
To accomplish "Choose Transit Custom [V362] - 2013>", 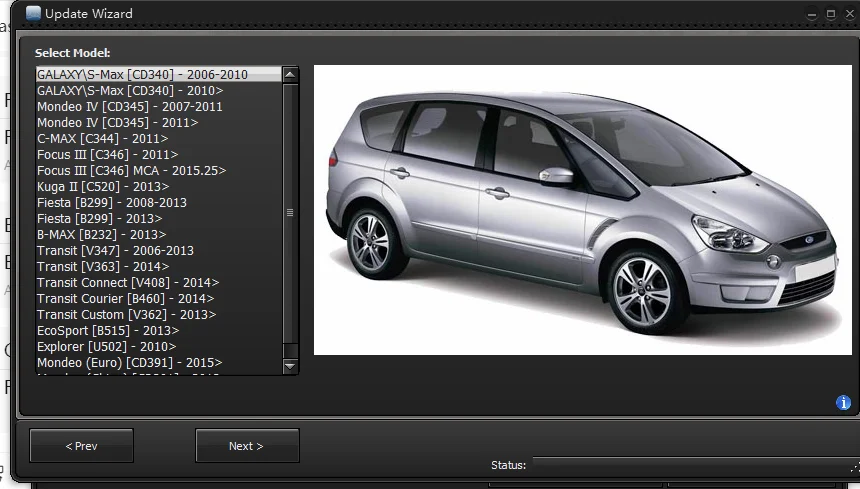I will (159, 315).
